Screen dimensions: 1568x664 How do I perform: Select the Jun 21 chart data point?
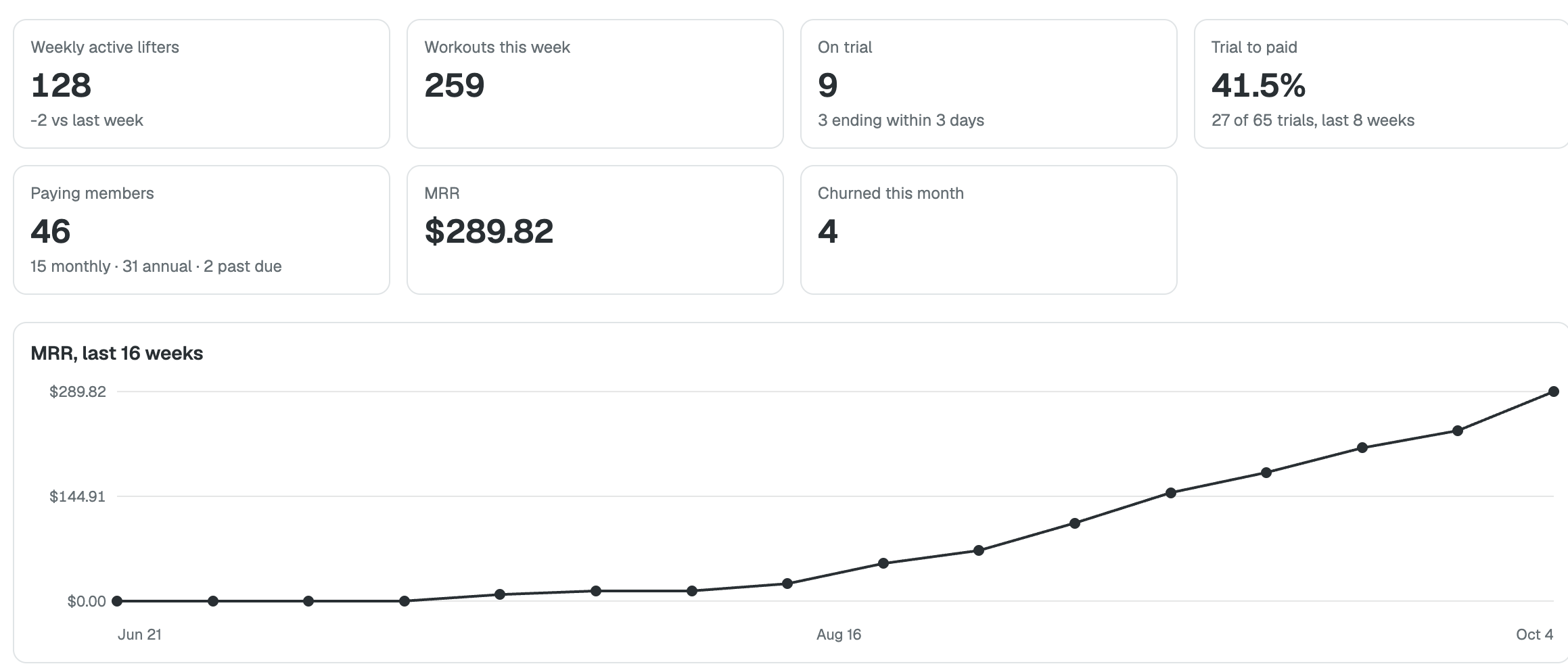[117, 601]
